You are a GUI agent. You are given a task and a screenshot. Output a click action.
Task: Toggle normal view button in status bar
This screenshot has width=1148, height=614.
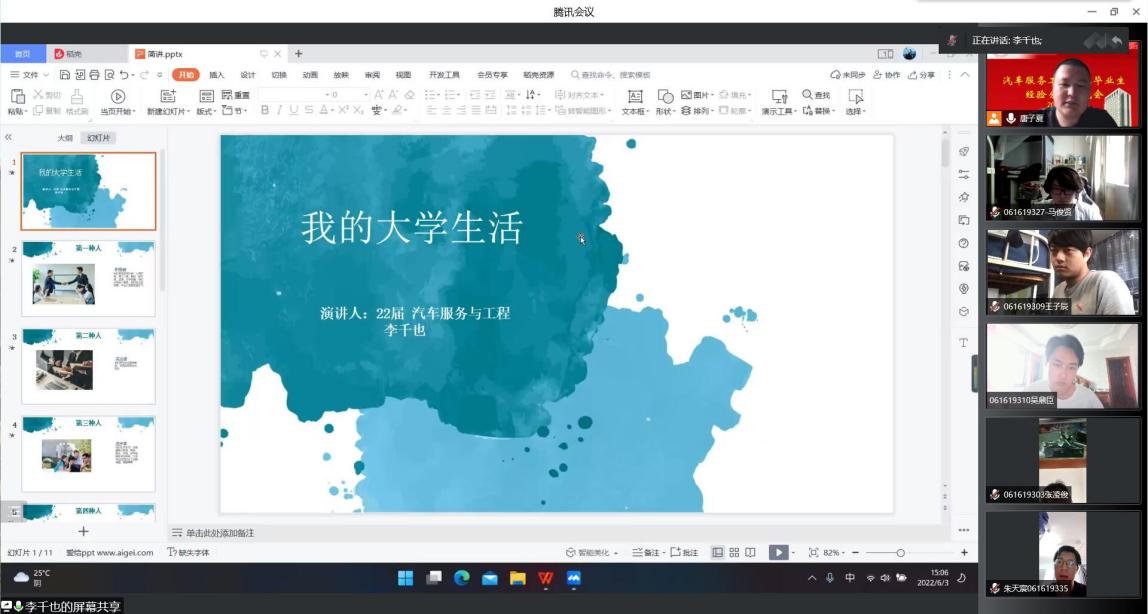point(717,552)
